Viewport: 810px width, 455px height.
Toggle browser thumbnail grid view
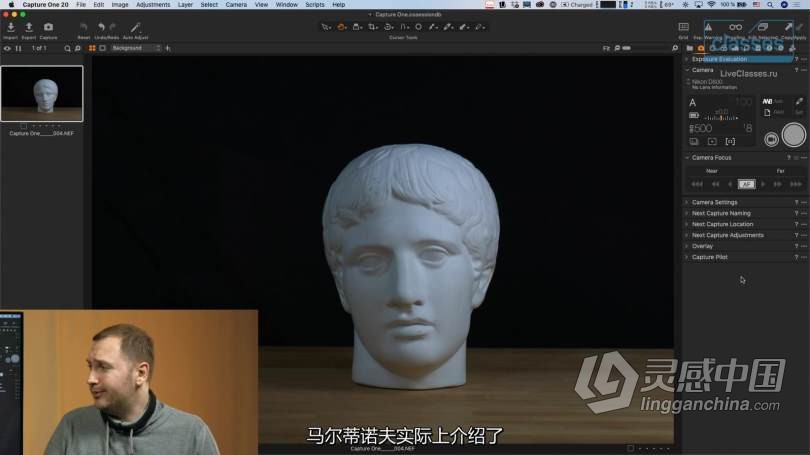tap(92, 48)
